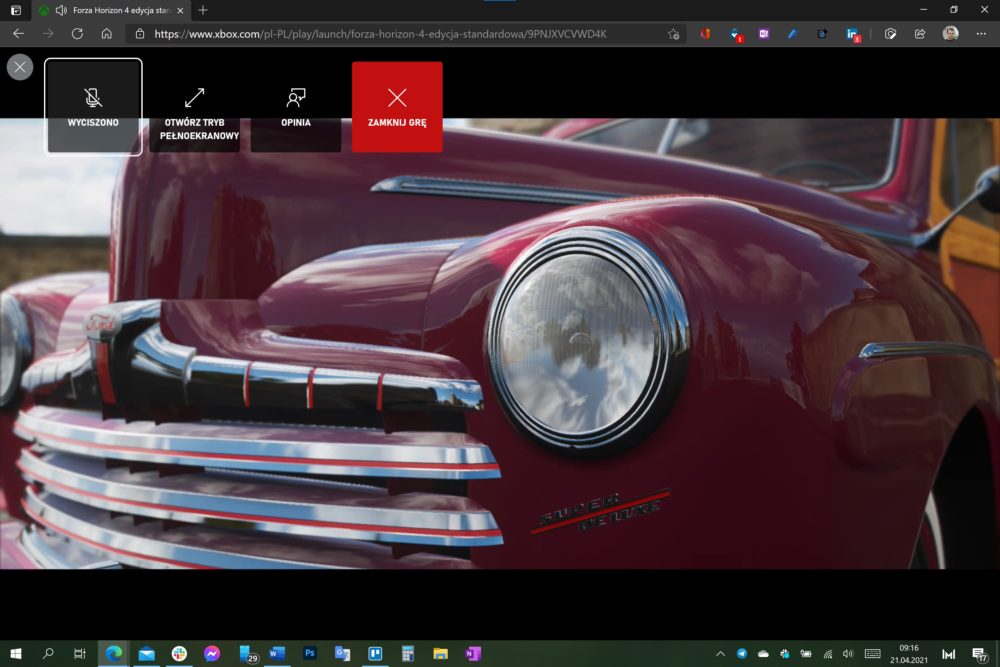This screenshot has height=667, width=1000.
Task: Open the Windows Start menu
Action: 16,654
